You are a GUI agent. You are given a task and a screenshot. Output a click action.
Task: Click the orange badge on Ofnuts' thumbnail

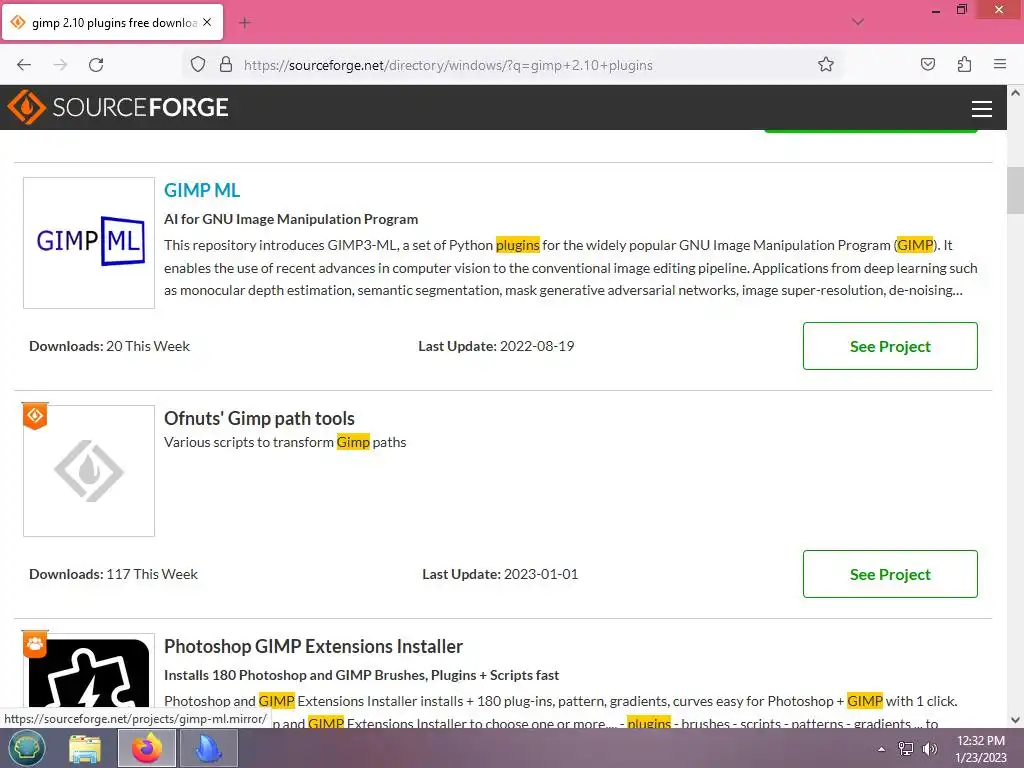point(35,416)
